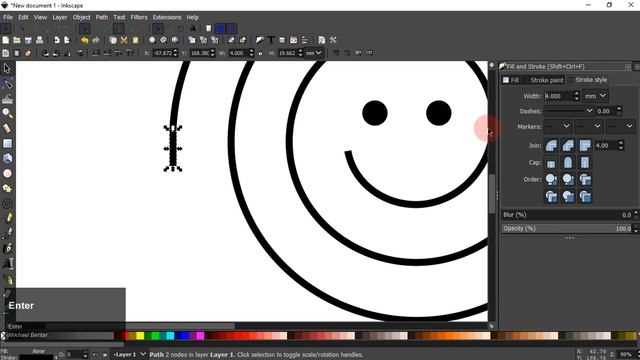Choose the Tweak tool
Image resolution: width=640 pixels, height=360 pixels.
coord(7,99)
